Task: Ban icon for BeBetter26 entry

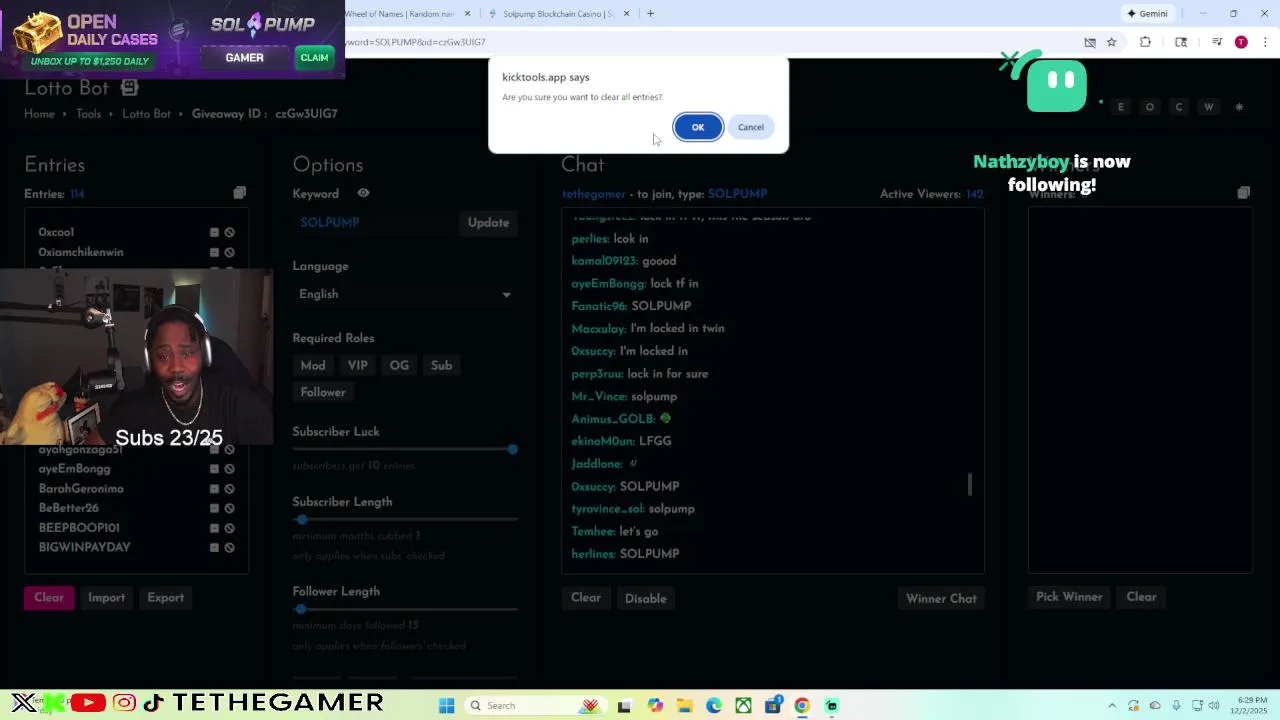Action: coord(229,508)
